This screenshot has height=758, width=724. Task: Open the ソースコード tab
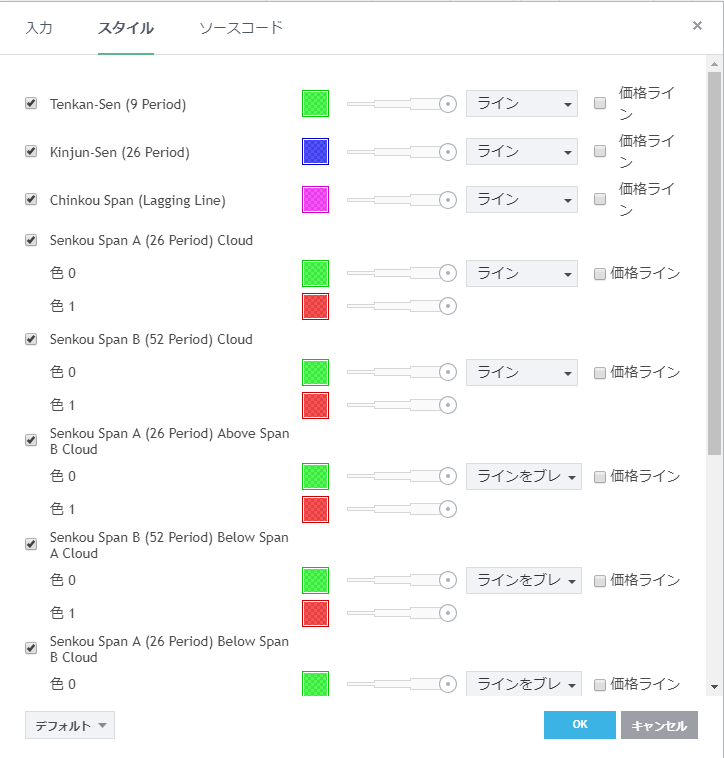point(241,28)
